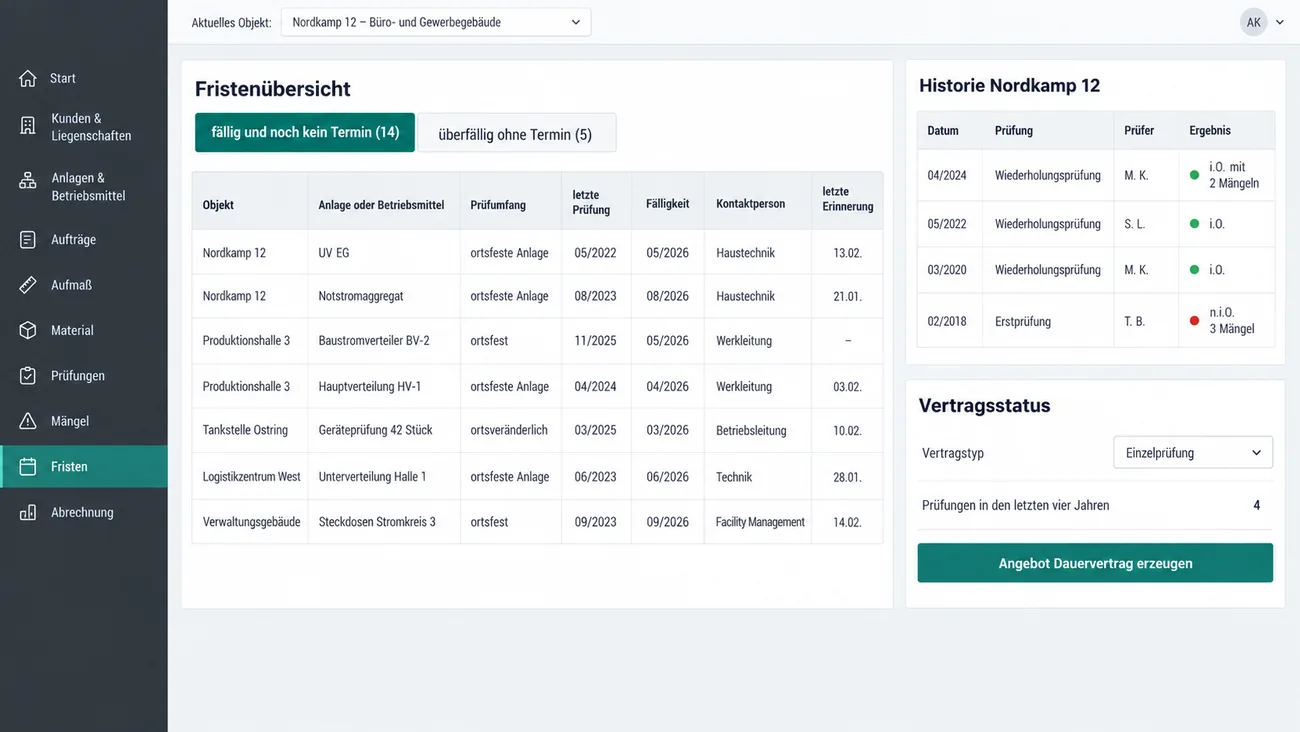Click the AK user avatar

click(x=1253, y=22)
